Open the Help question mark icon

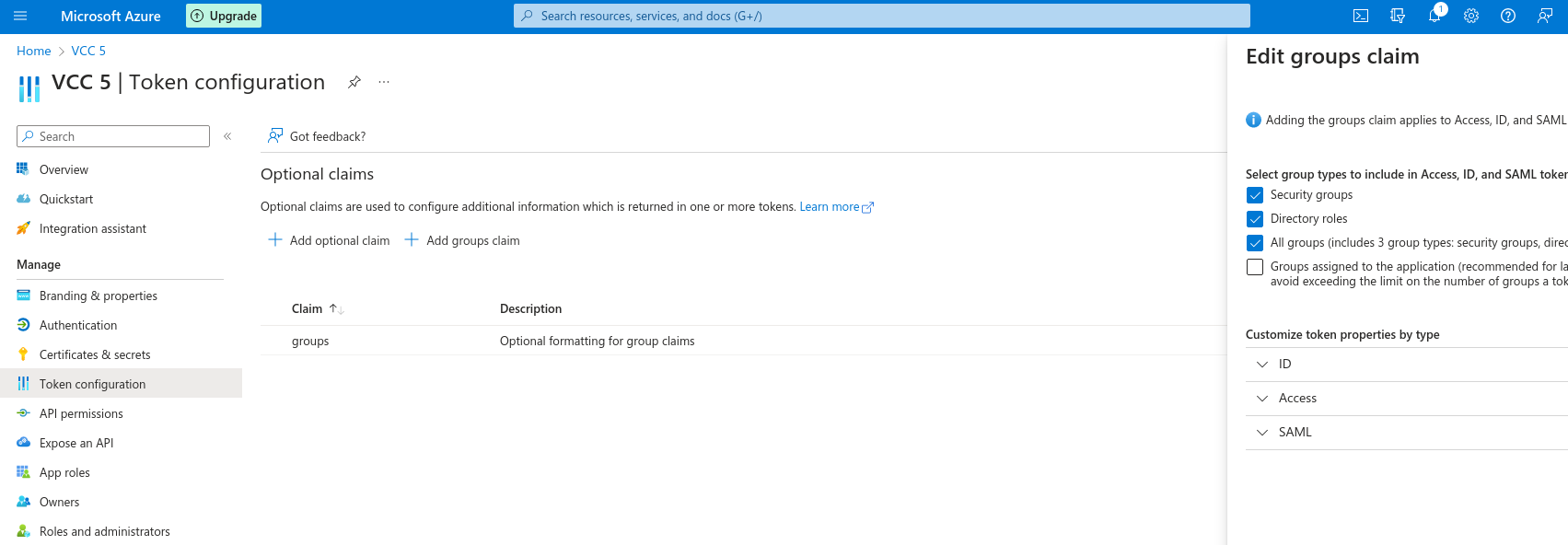[x=1508, y=16]
